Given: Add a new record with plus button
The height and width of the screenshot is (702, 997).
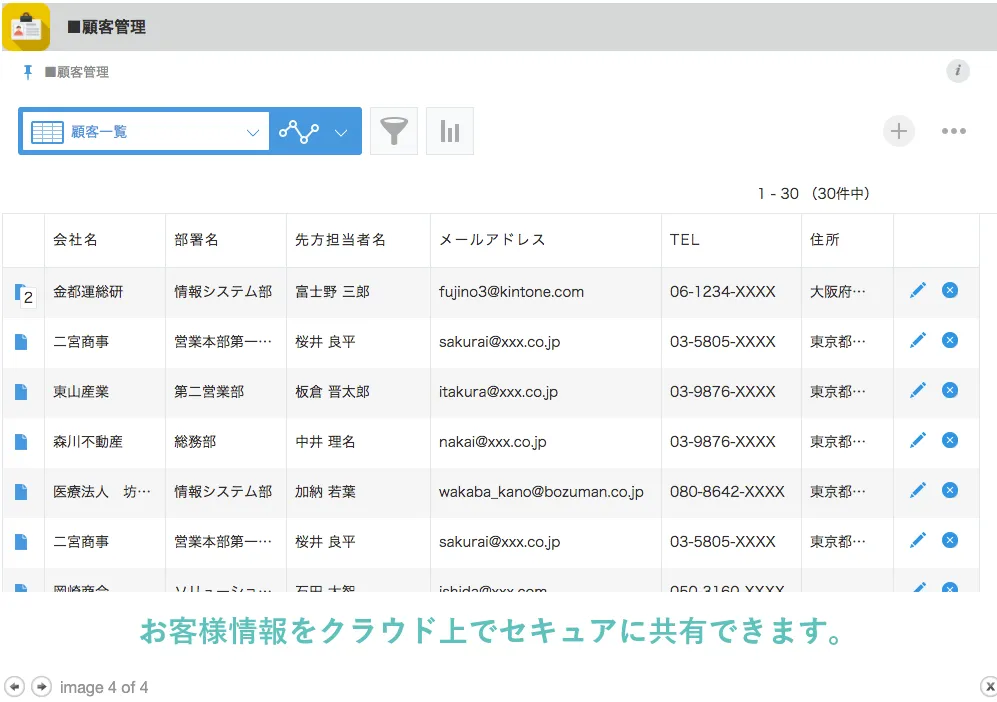Looking at the screenshot, I should [898, 131].
